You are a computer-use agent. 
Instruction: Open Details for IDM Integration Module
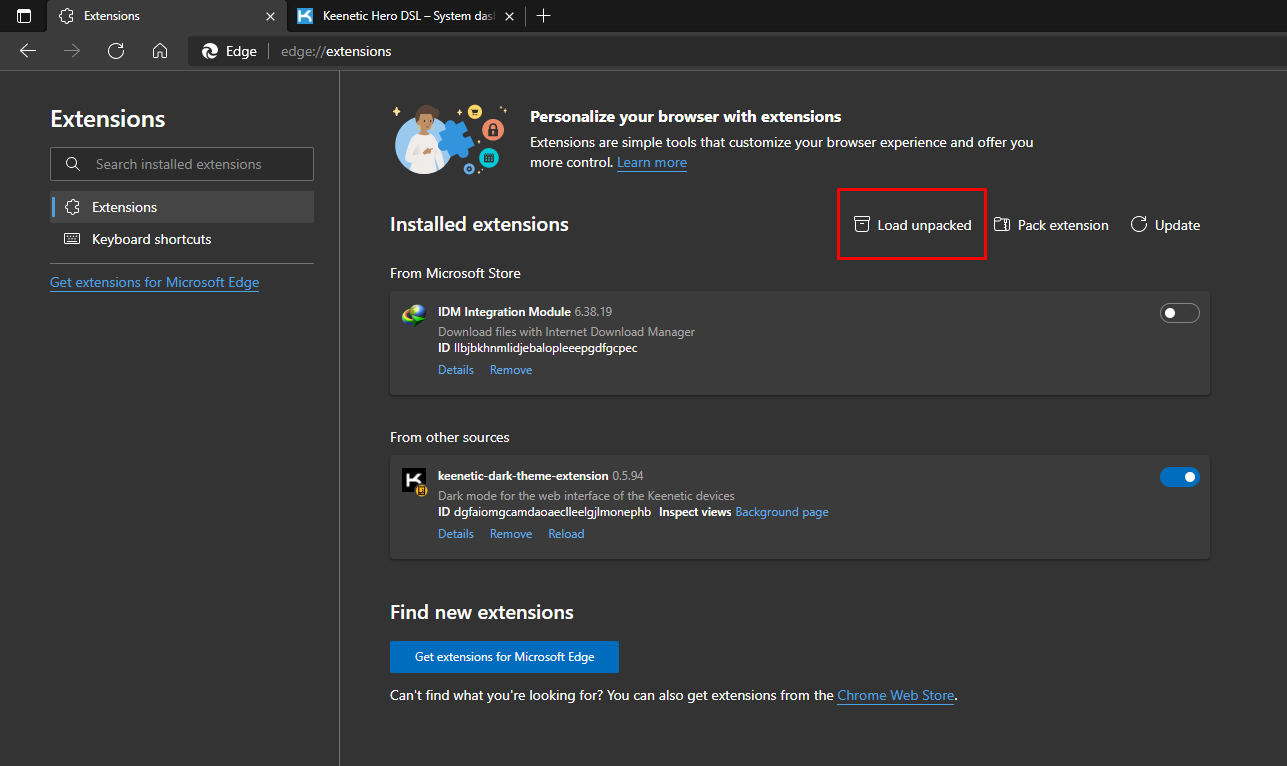[x=456, y=370]
